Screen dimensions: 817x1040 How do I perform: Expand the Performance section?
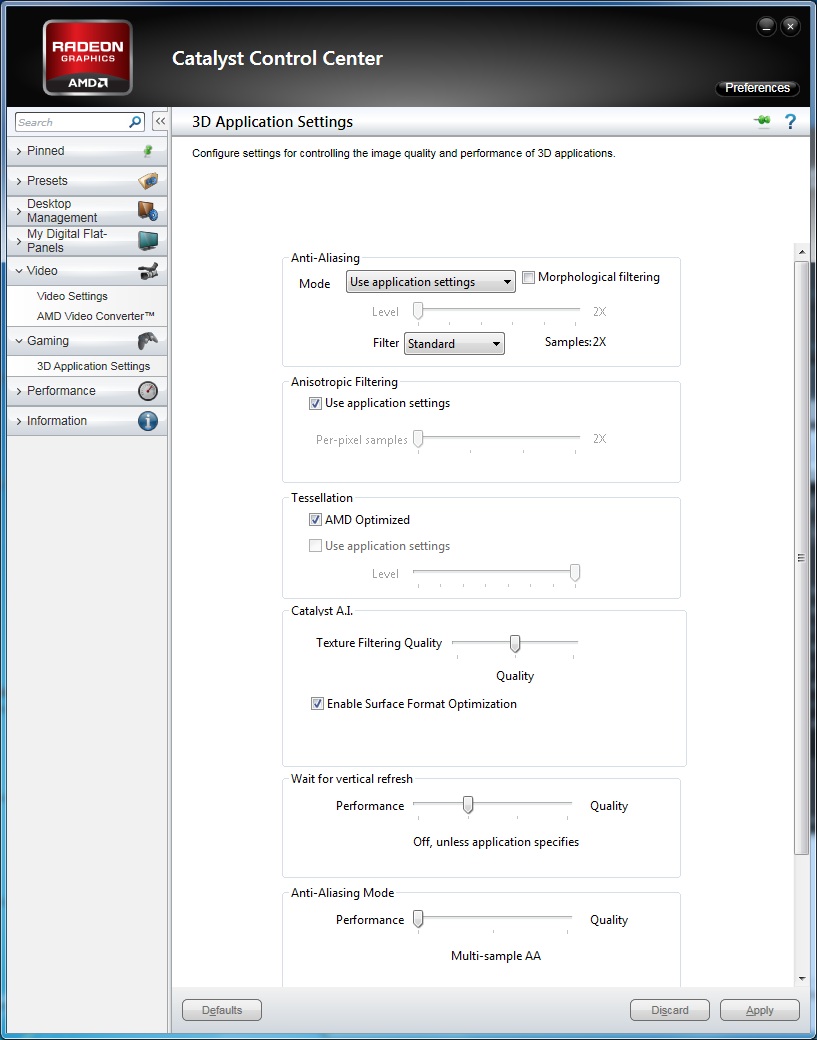(x=87, y=391)
